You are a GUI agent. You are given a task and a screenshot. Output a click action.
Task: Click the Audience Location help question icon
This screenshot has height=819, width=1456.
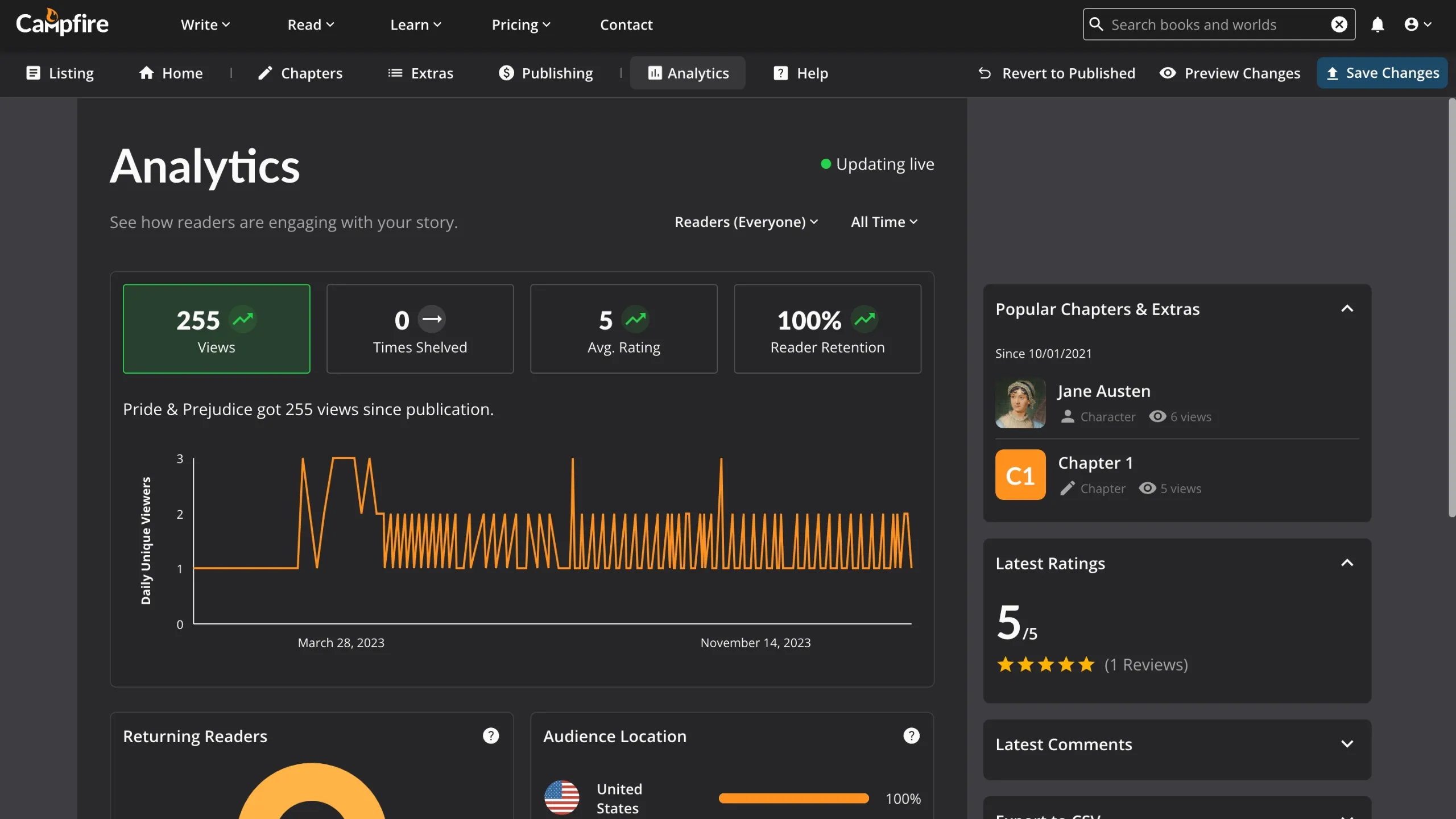pos(911,735)
